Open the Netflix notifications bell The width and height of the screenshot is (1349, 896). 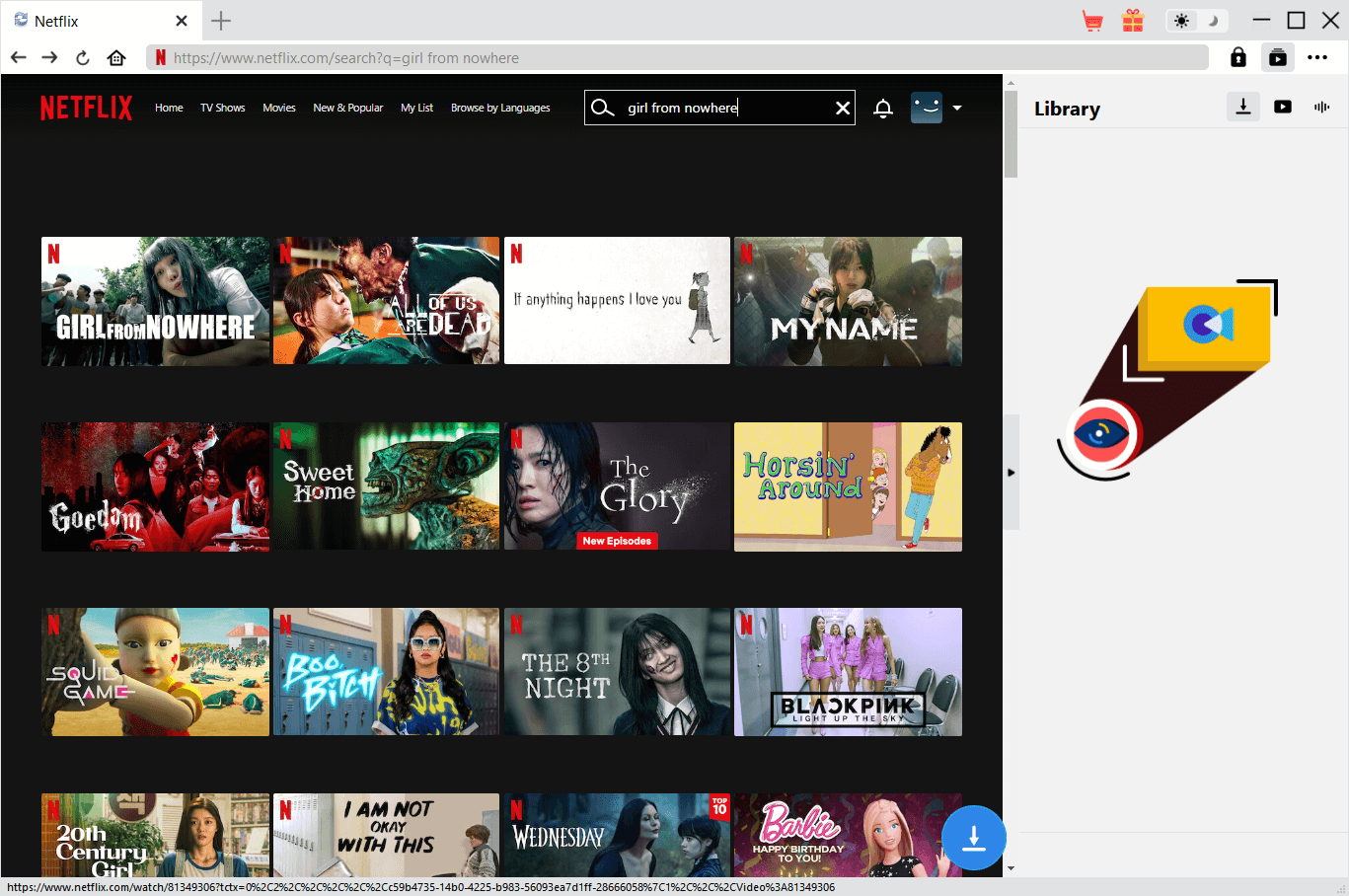click(883, 109)
